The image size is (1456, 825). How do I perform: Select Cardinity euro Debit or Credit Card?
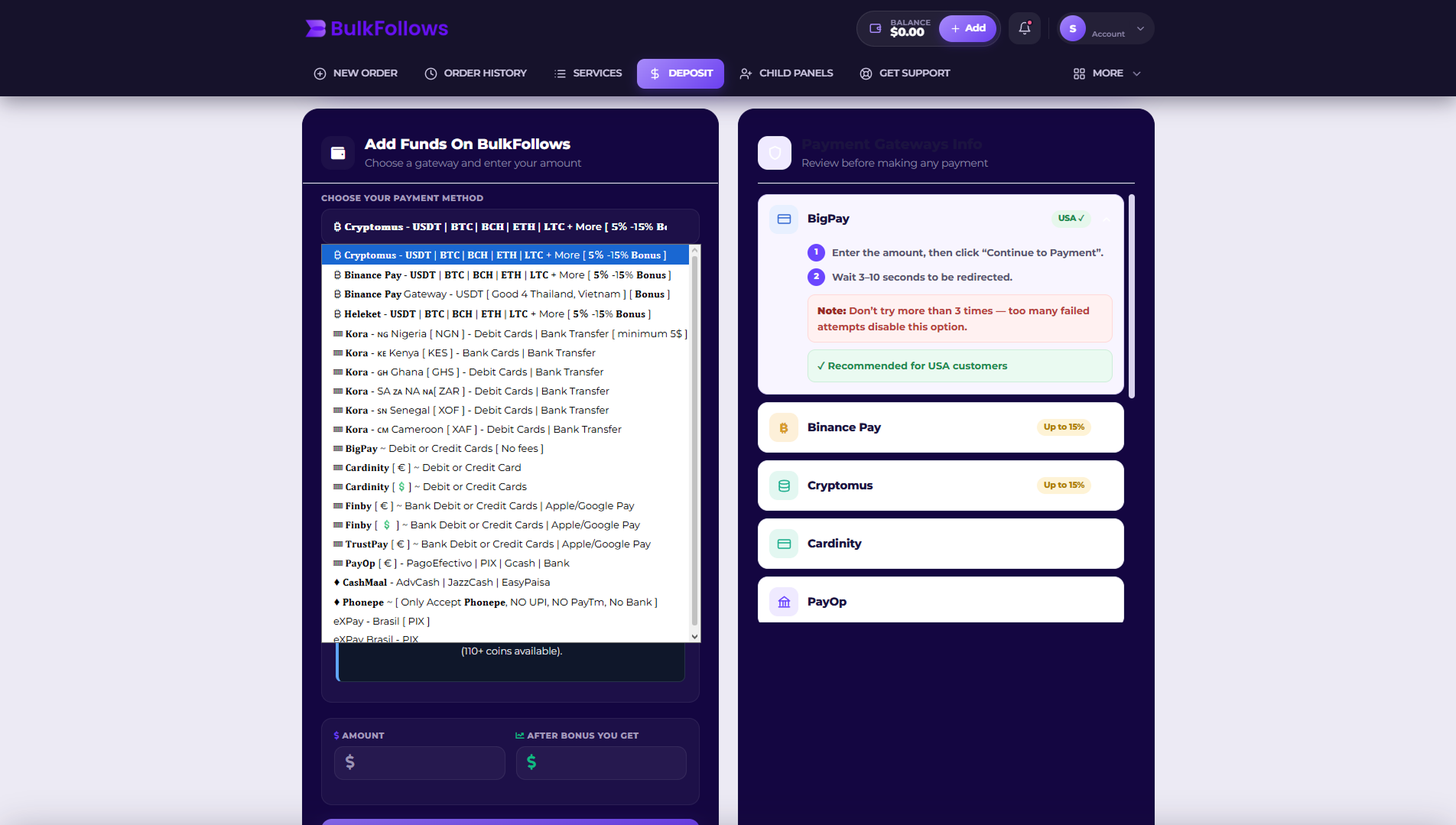click(x=505, y=468)
